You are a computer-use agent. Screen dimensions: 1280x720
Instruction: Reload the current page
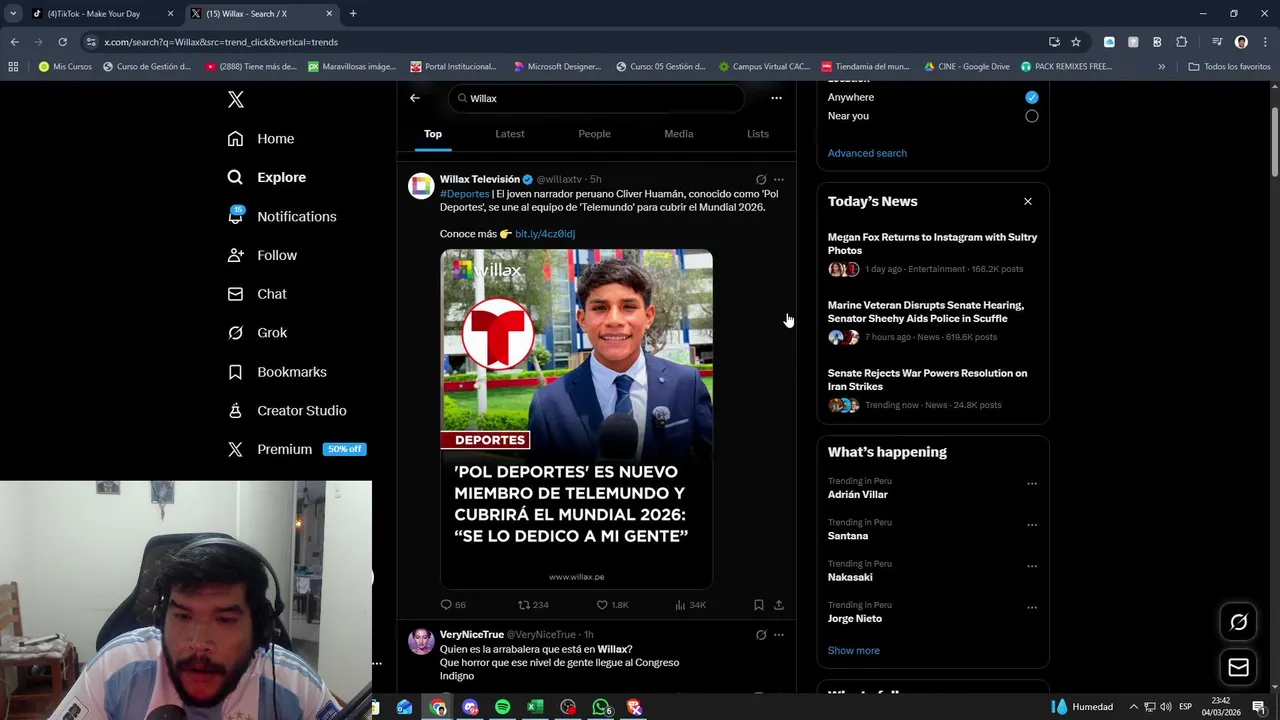pos(62,42)
